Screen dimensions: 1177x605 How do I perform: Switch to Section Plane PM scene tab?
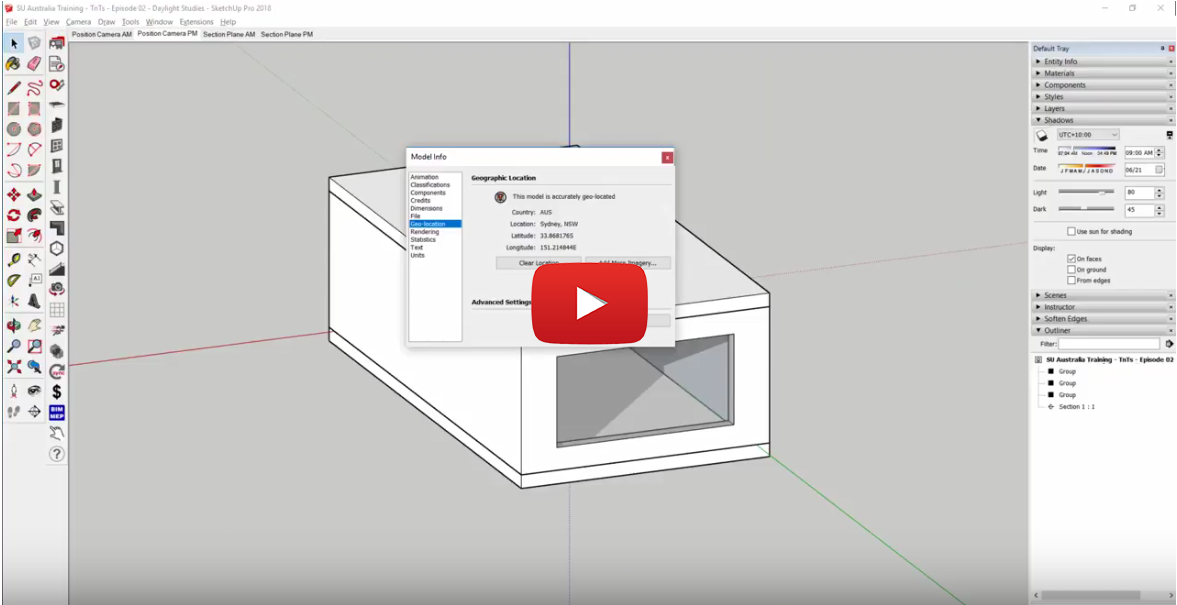(287, 35)
